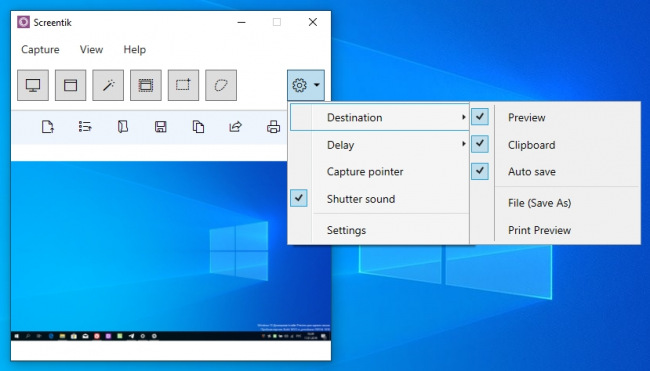Viewport: 650px width, 371px height.
Task: Select the scrolling window capture tool
Action: [146, 85]
